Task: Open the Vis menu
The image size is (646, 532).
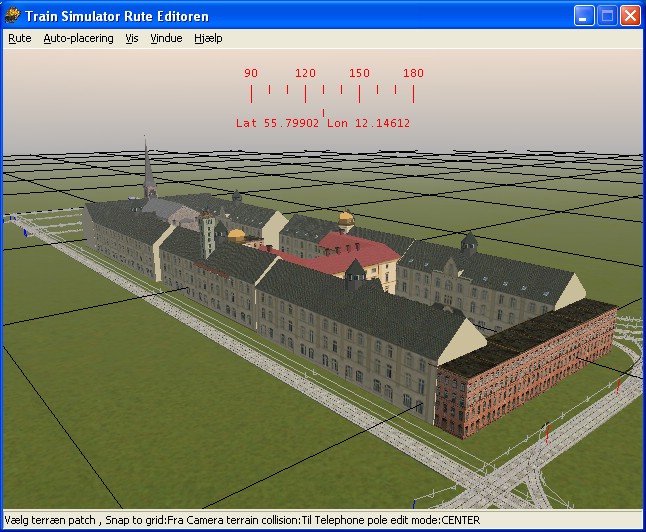Action: [132, 38]
